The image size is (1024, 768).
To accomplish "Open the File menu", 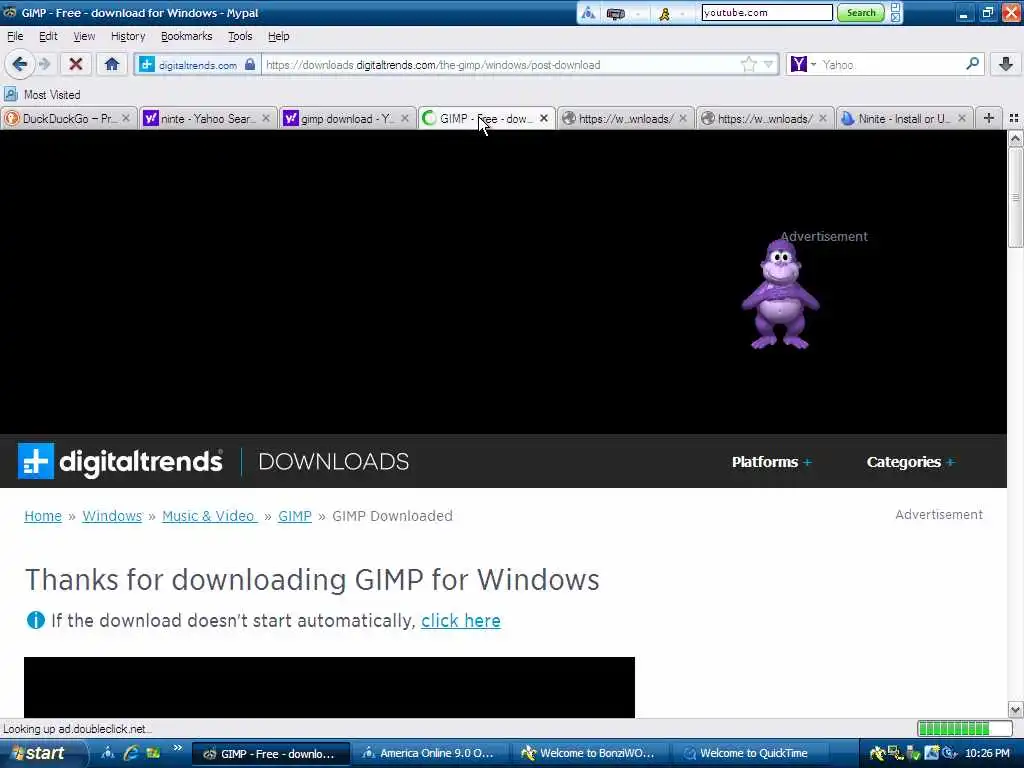I will pyautogui.click(x=15, y=37).
